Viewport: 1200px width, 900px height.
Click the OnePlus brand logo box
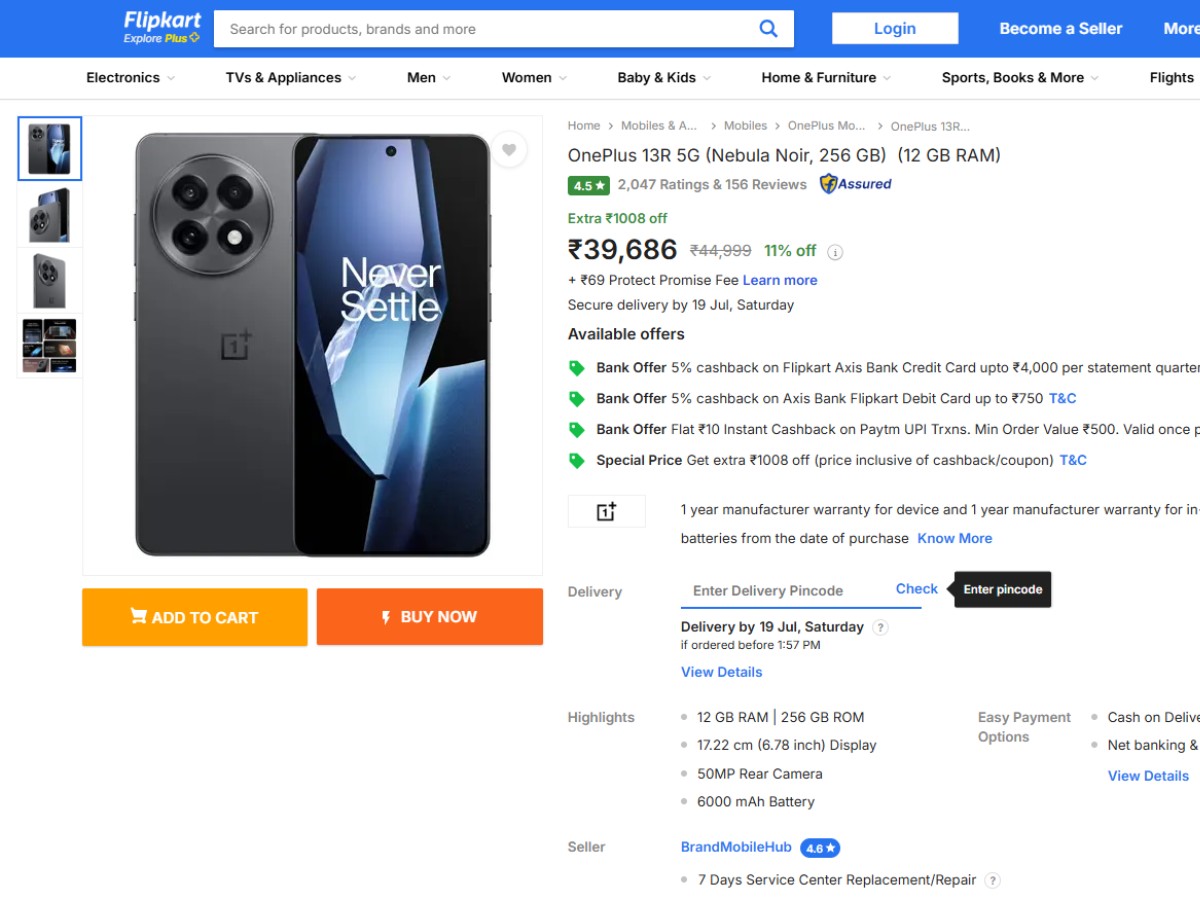[x=606, y=511]
